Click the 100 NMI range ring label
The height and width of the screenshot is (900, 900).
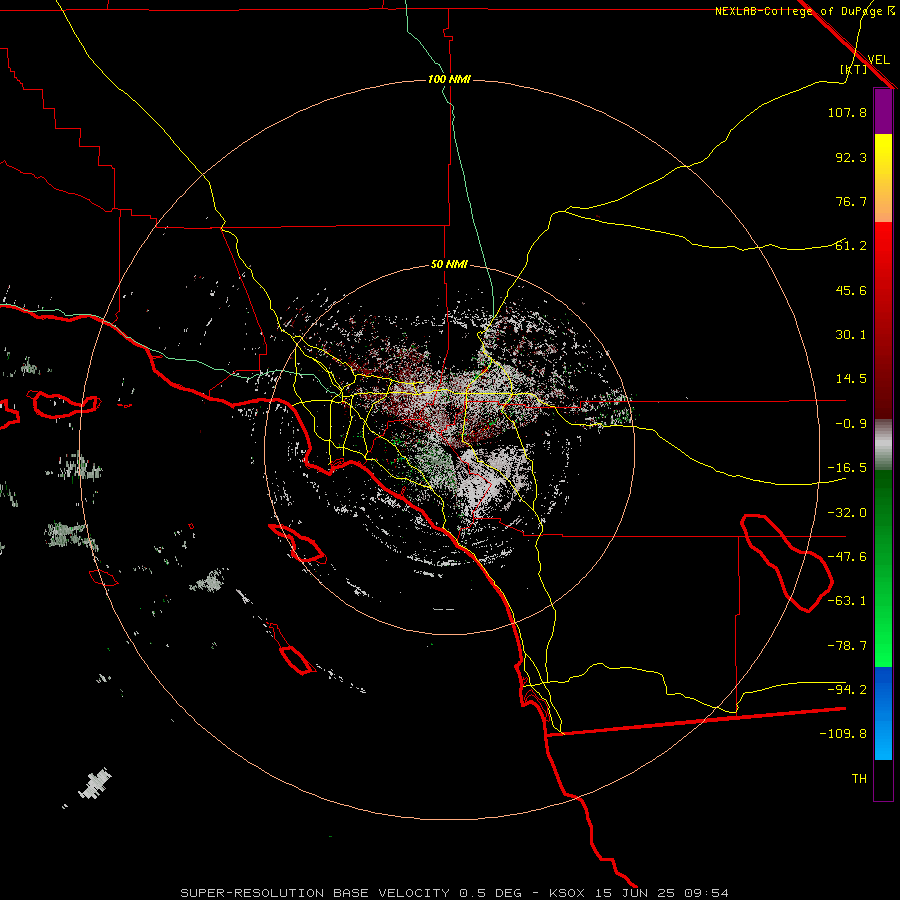coord(449,79)
